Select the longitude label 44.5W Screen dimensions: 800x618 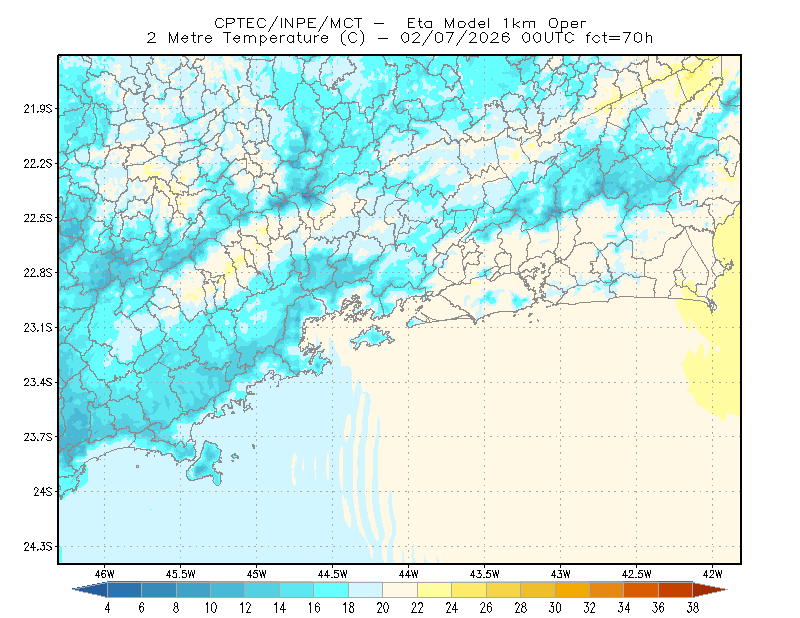(333, 574)
